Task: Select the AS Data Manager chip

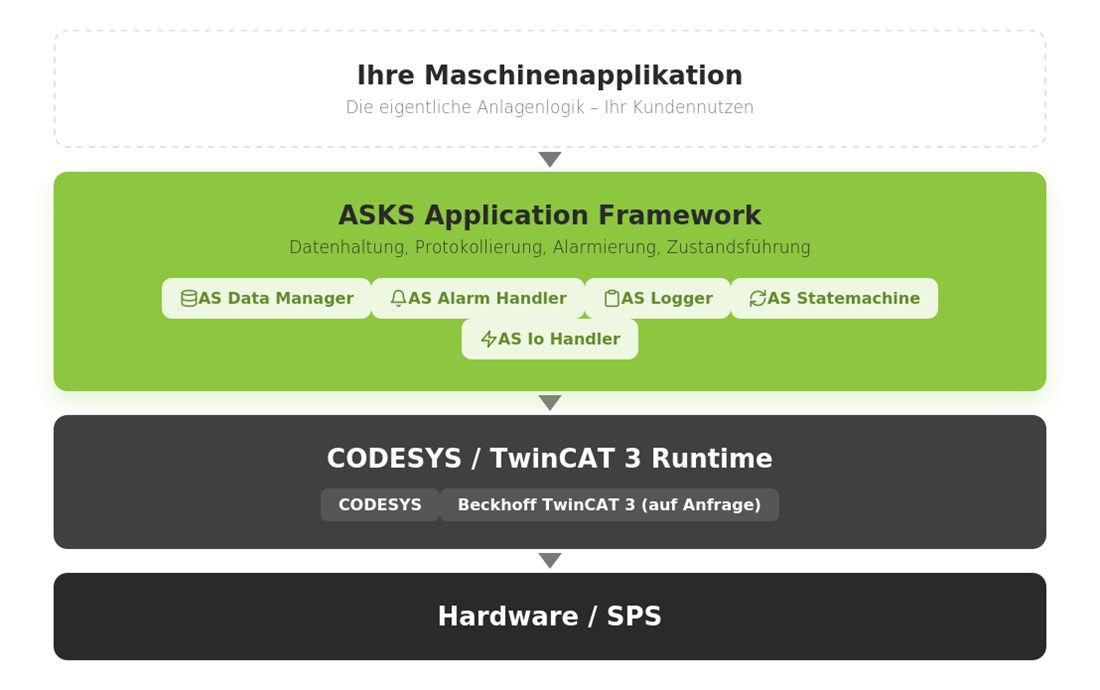Action: (x=267, y=299)
